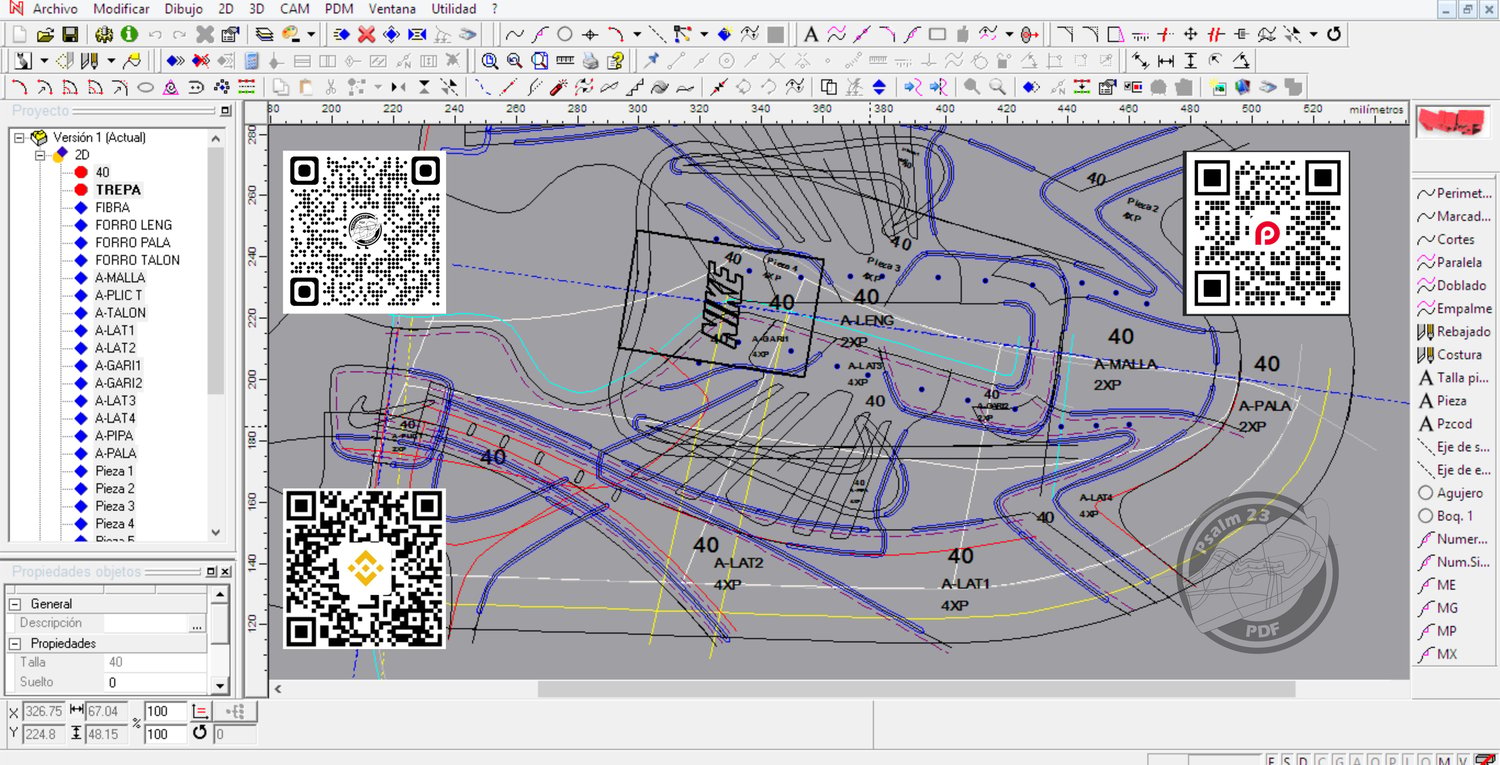Click the Suelto value field

156,683
